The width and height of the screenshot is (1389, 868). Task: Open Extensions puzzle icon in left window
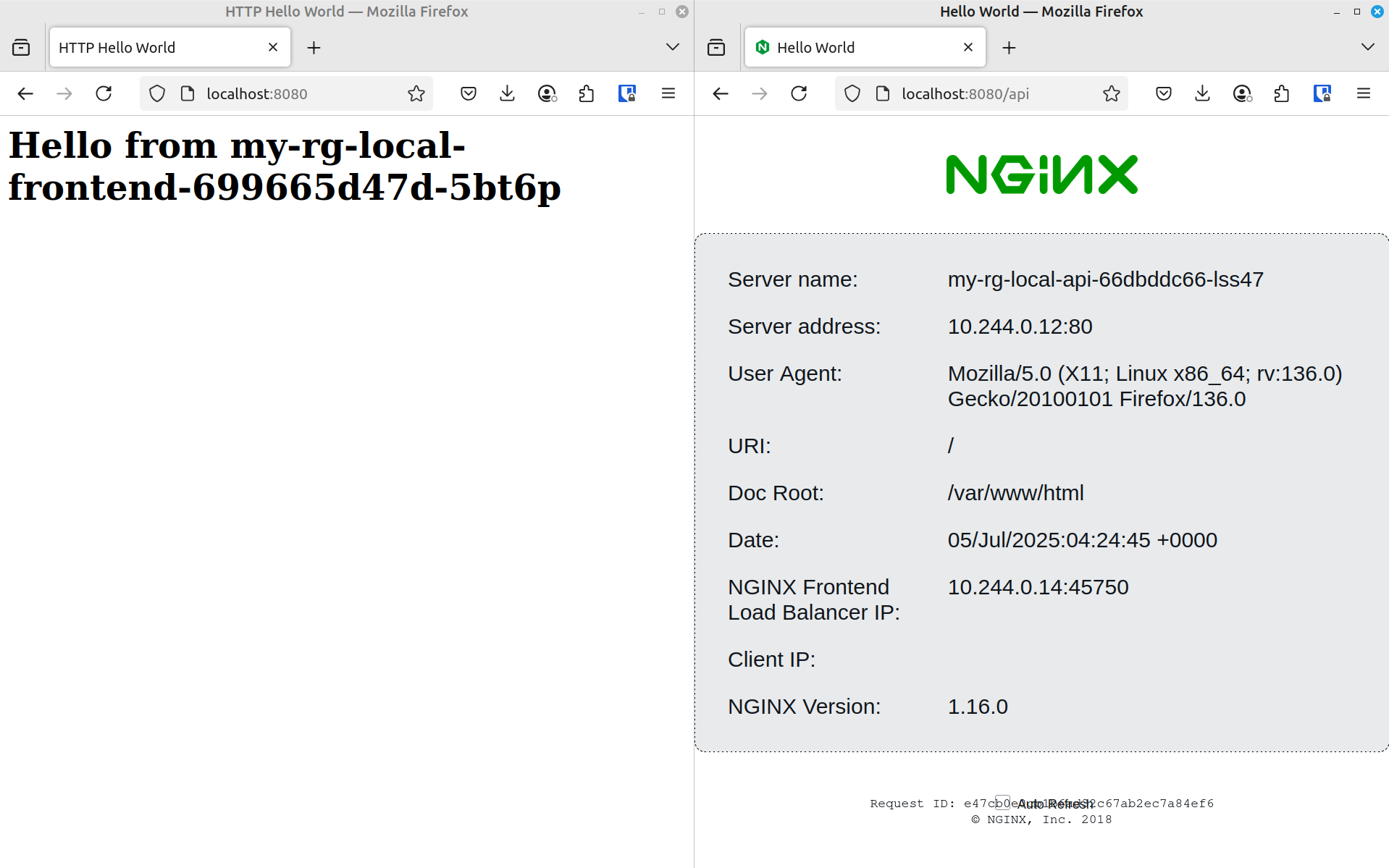[587, 93]
